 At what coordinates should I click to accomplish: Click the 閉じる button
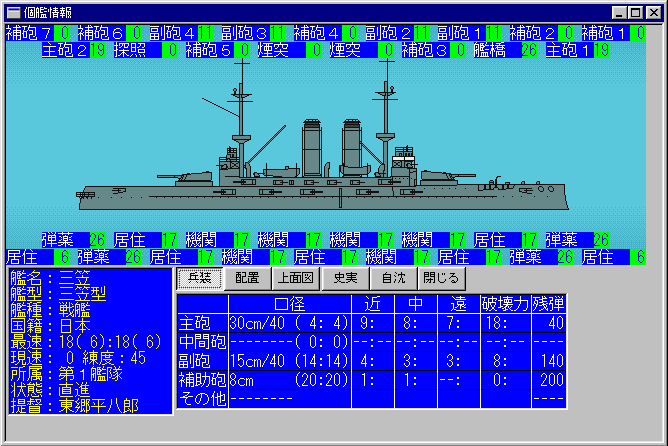coord(441,279)
